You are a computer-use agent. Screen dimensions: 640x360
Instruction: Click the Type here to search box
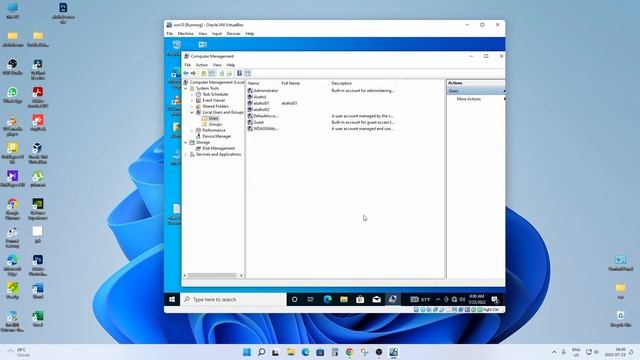click(x=233, y=300)
